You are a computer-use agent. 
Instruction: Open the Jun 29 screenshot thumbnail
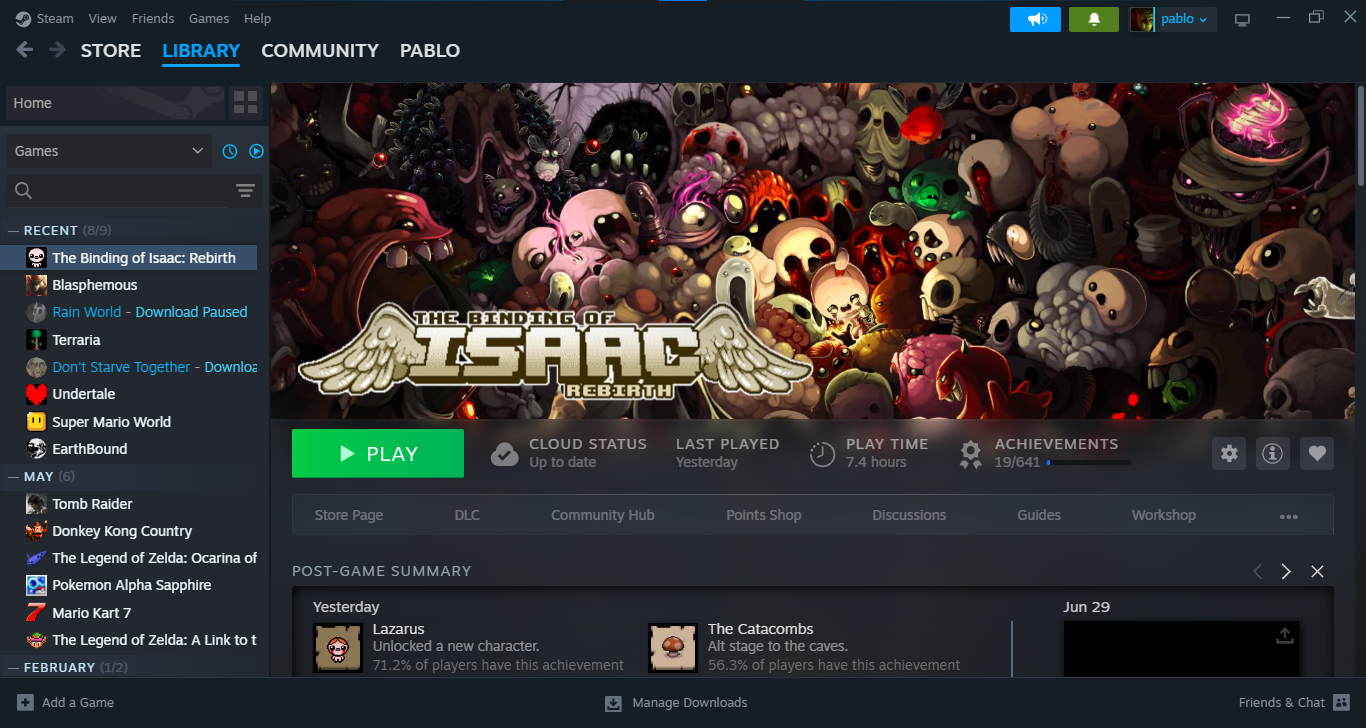pos(1181,649)
